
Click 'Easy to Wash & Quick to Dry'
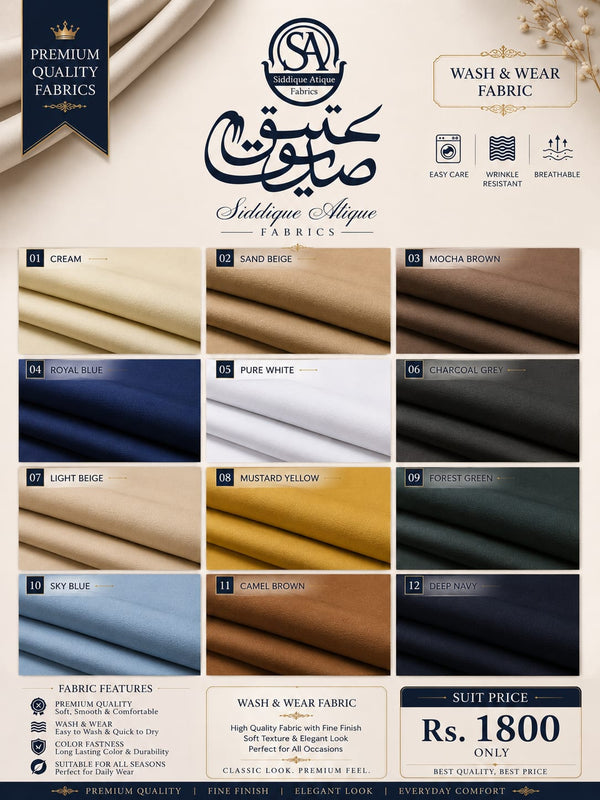tap(106, 732)
